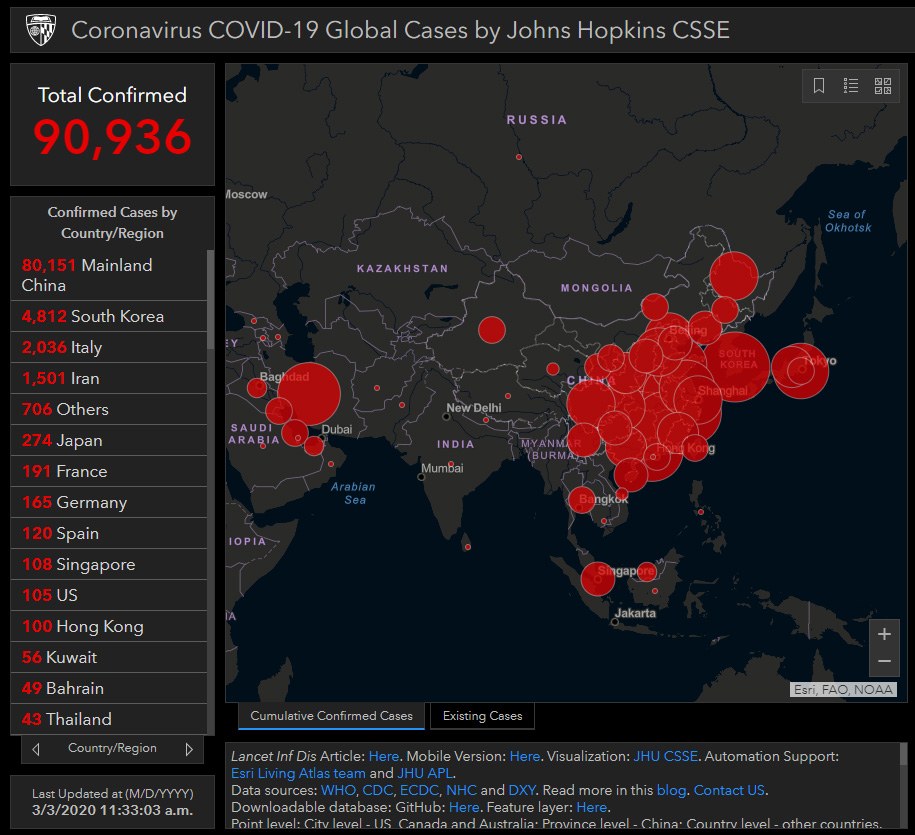Select the Bahrain row with 49 cases
The image size is (915, 835).
click(x=109, y=688)
